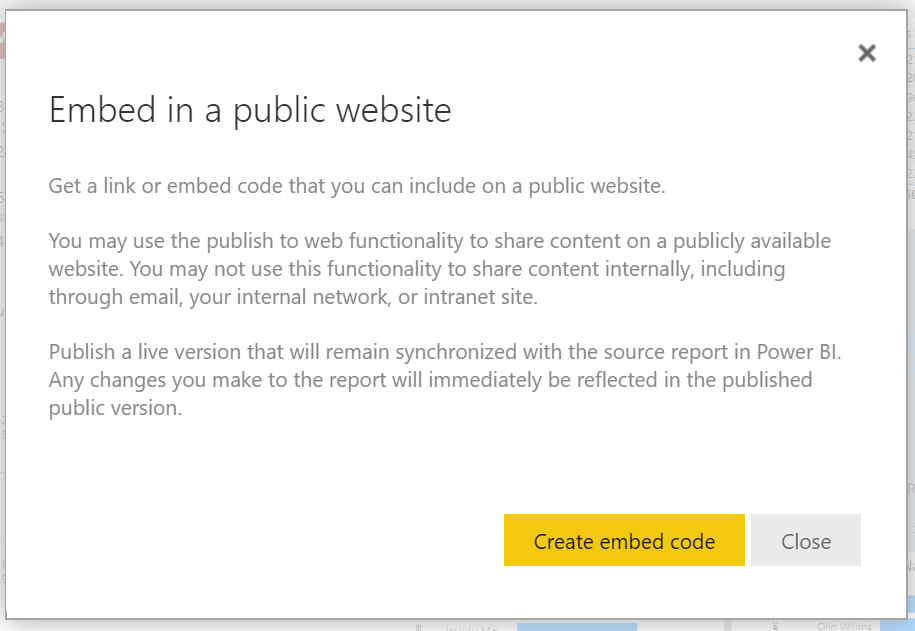
Task: Click the "Publish a live version" line
Action: pyautogui.click(x=443, y=352)
